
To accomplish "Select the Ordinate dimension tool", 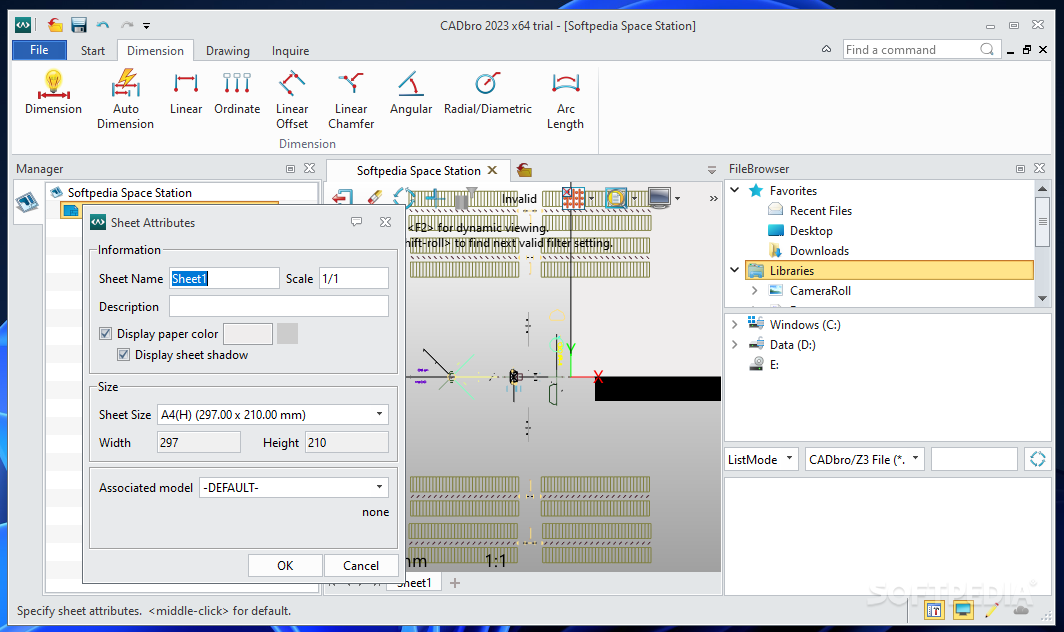I will click(237, 92).
